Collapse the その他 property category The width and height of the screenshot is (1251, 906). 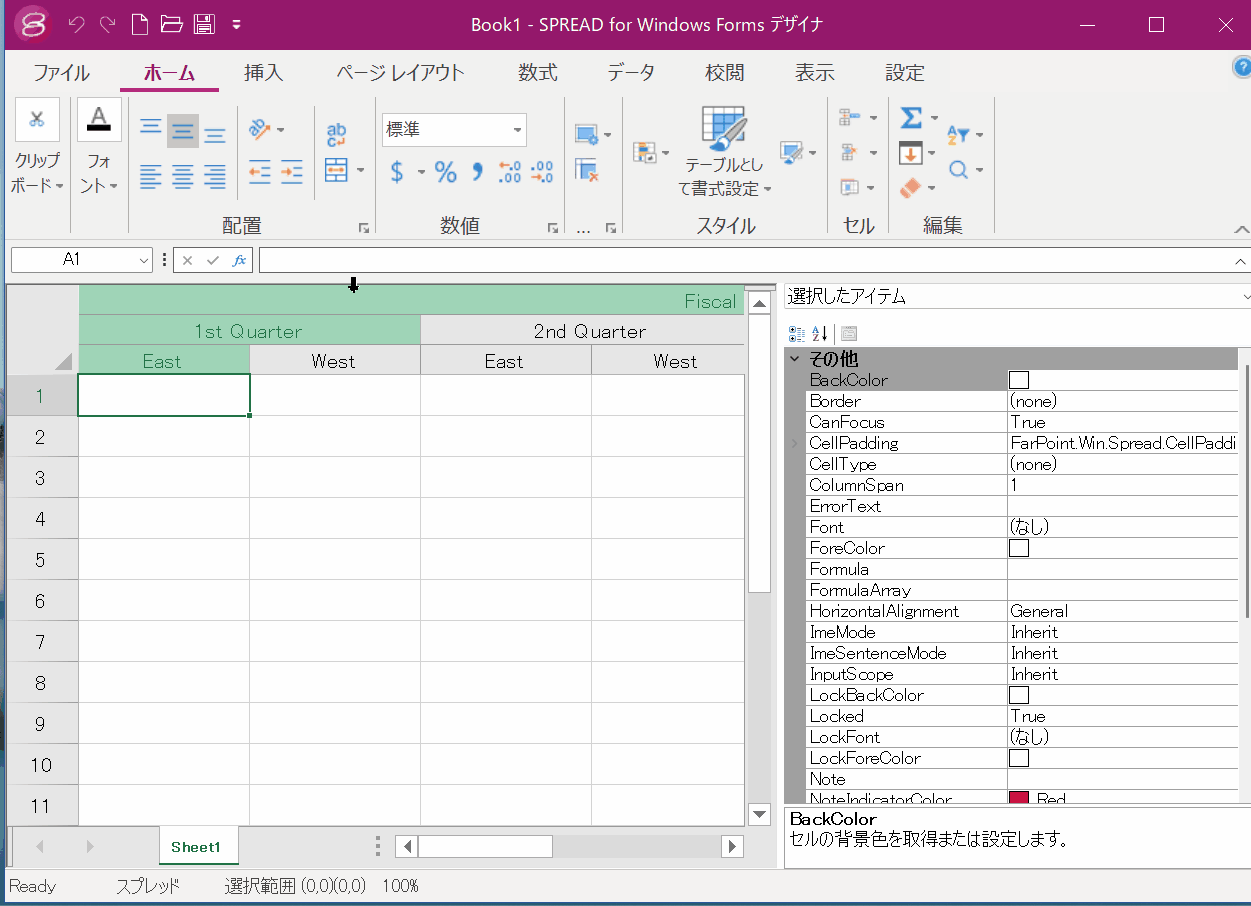[x=795, y=359]
